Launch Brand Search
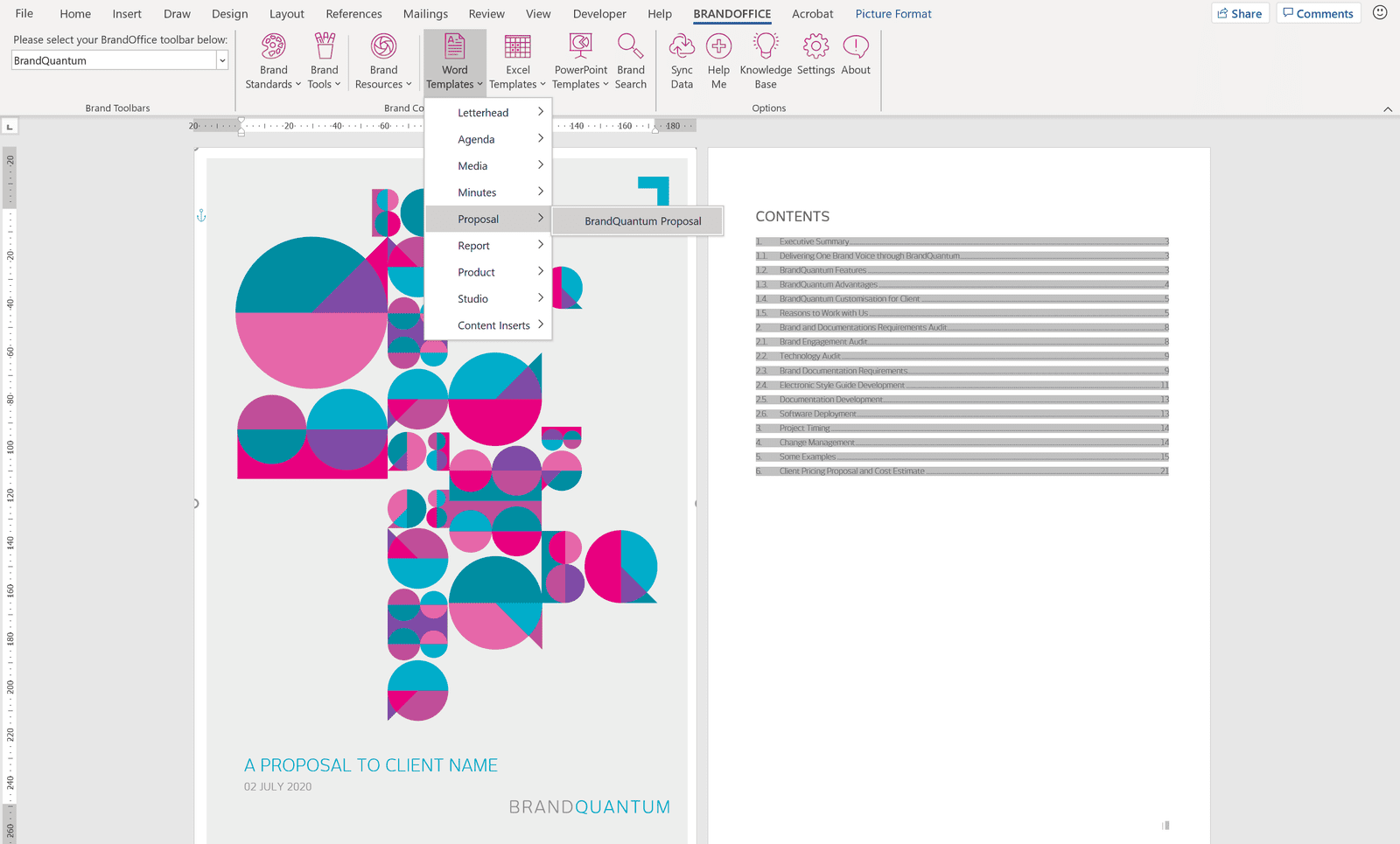The width and height of the screenshot is (1400, 844). 630,61
